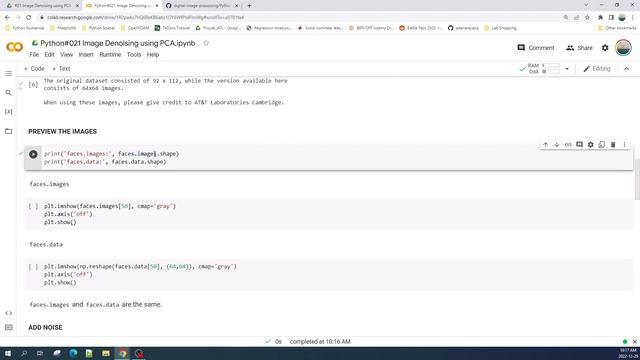This screenshot has width=640, height=360.
Task: Open taskbar search
Action: click(x=24, y=353)
